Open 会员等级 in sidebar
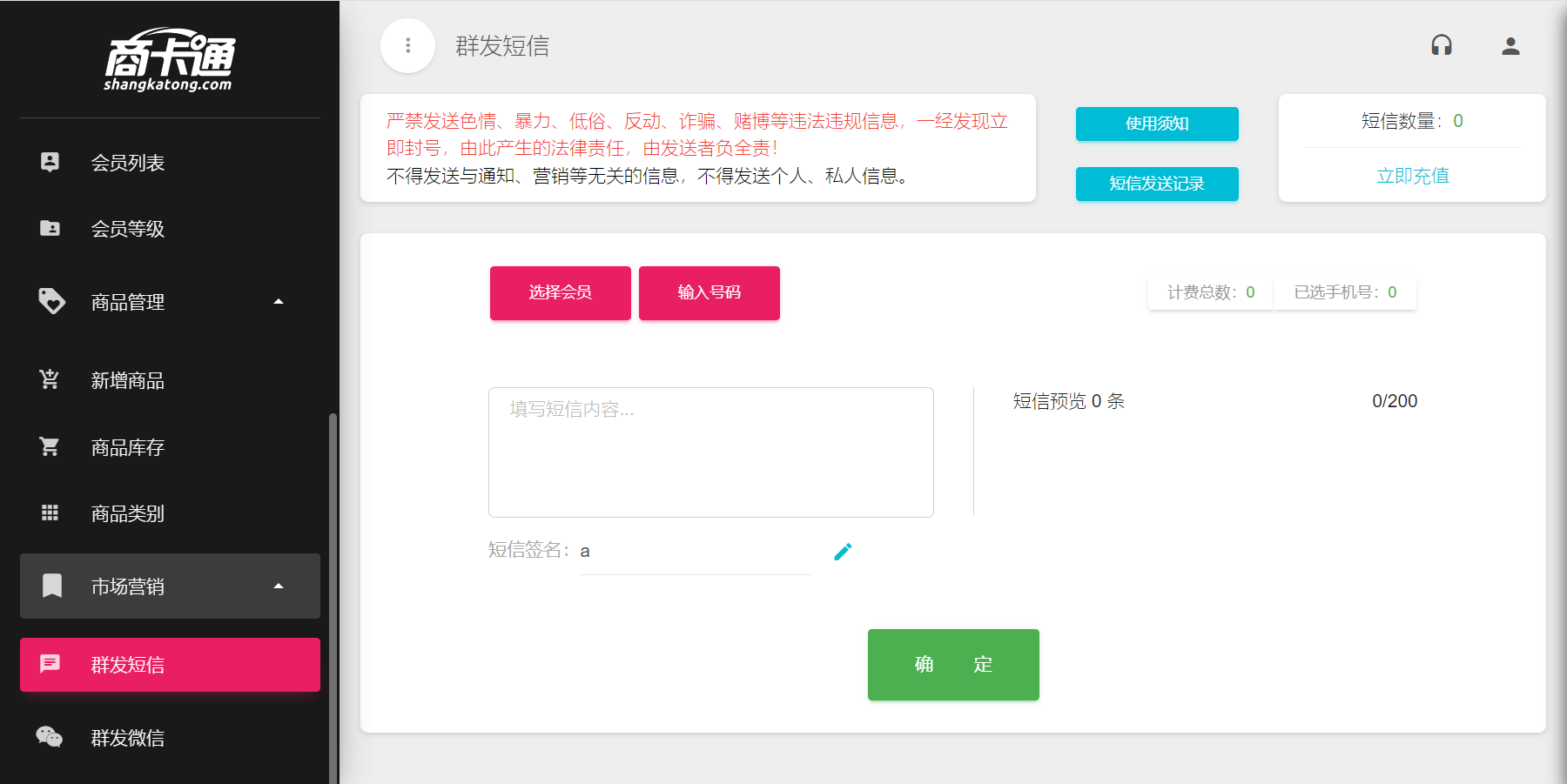This screenshot has height=784, width=1567. [x=170, y=229]
